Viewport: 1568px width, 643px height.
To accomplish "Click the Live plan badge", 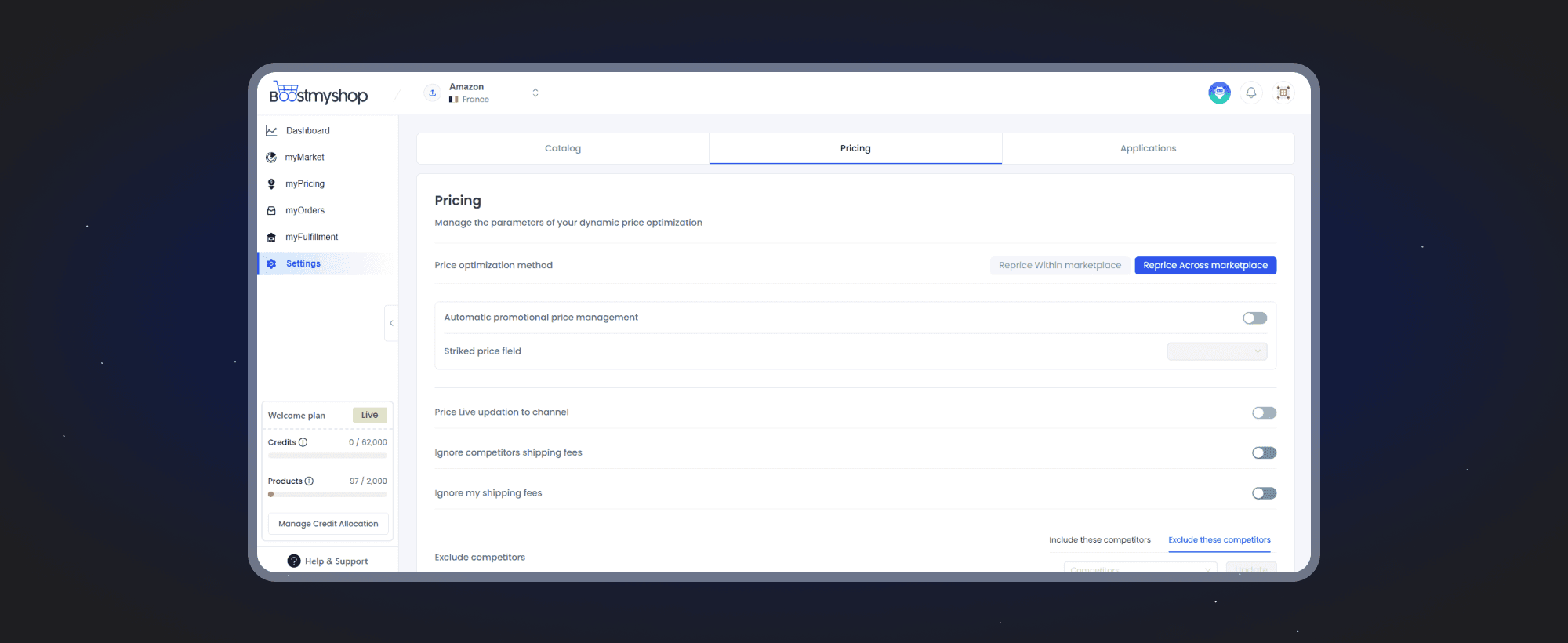I will point(369,416).
